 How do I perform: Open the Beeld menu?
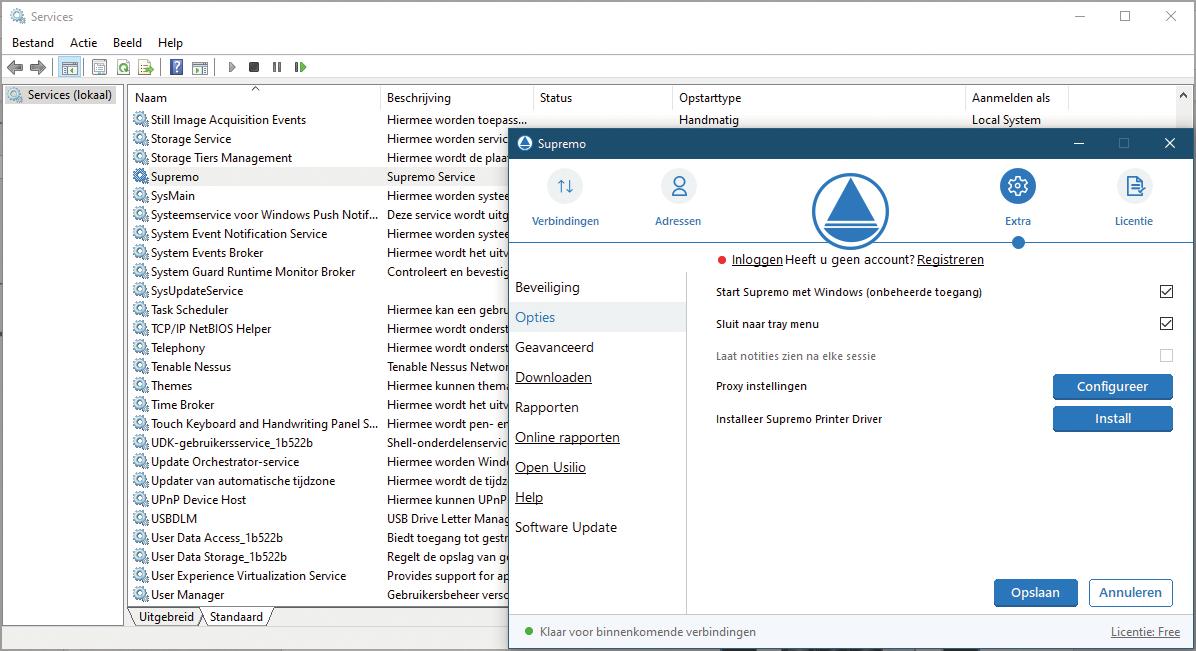[127, 43]
